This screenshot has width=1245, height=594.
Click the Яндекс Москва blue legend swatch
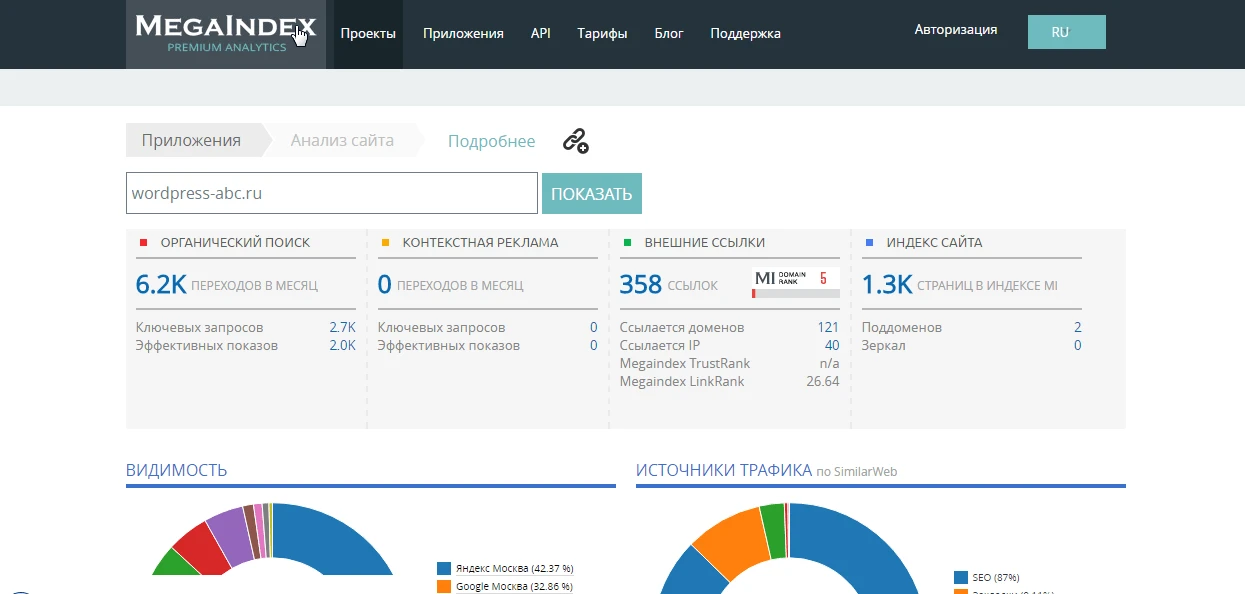pos(444,568)
